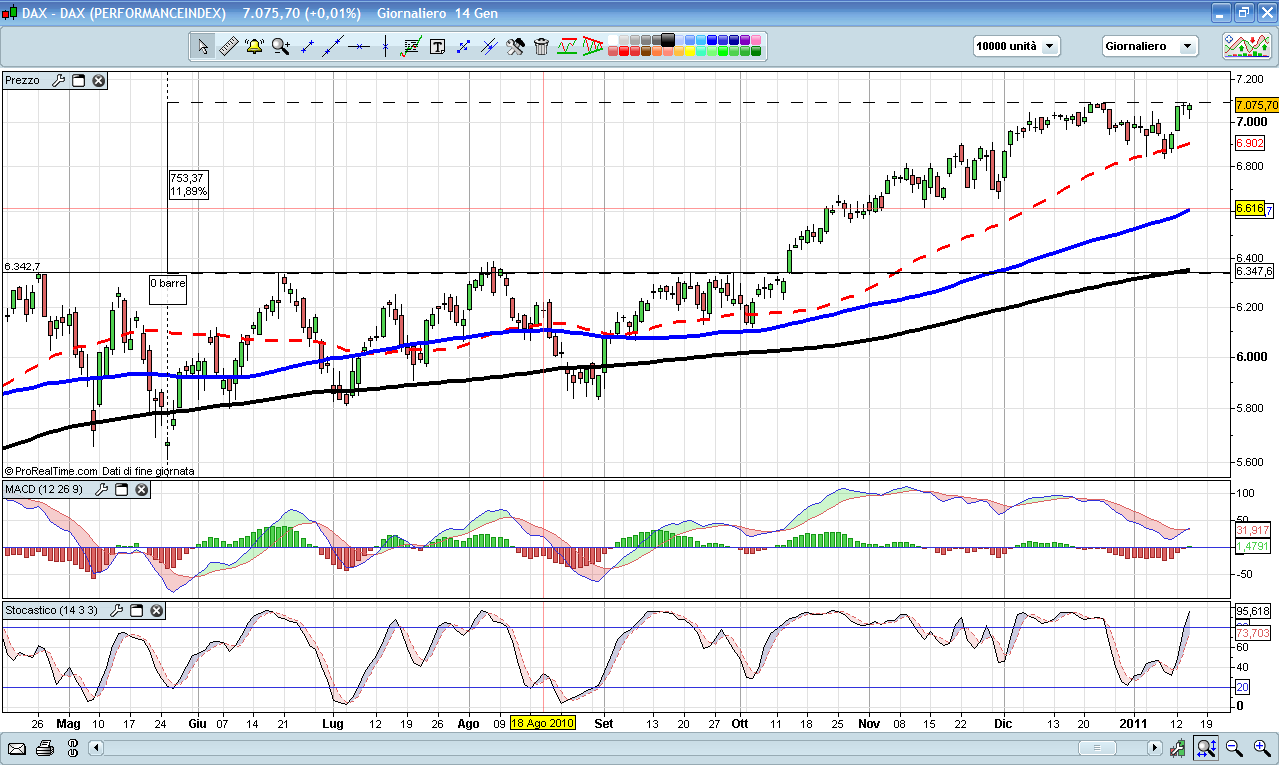Image resolution: width=1279 pixels, height=765 pixels.
Task: Select the text annotation tool
Action: pyautogui.click(x=437, y=46)
